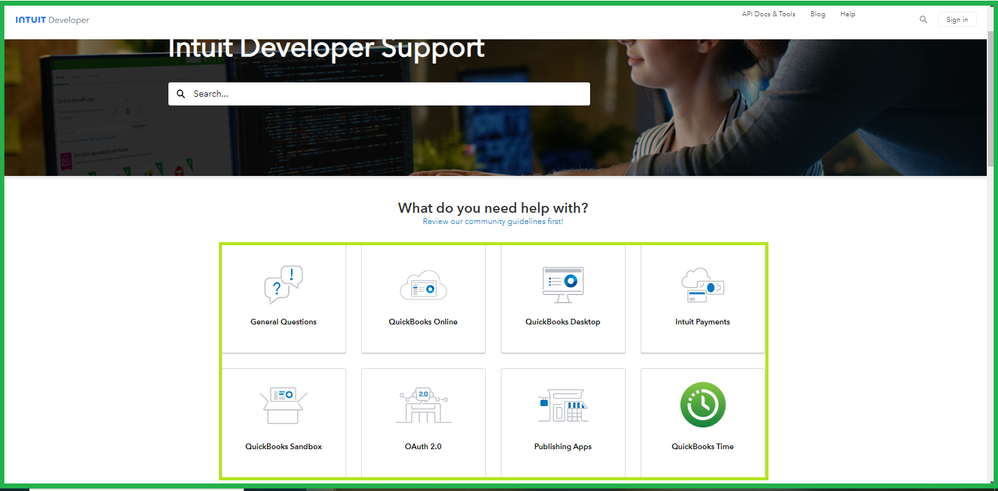Viewport: 998px width, 491px height.
Task: Open the community guidelines link
Action: pos(493,222)
